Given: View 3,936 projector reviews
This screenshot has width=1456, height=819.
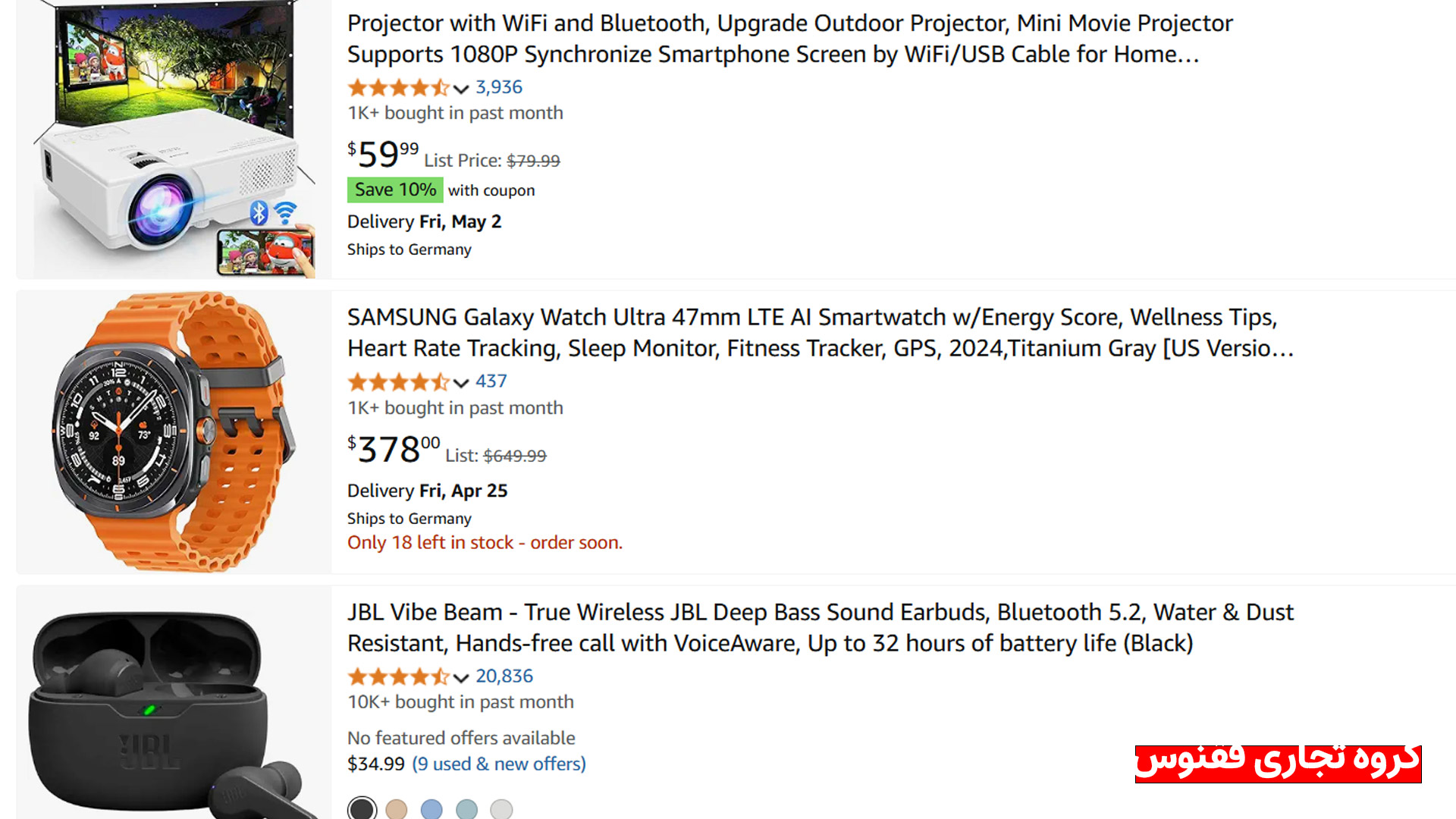Looking at the screenshot, I should click(x=499, y=88).
